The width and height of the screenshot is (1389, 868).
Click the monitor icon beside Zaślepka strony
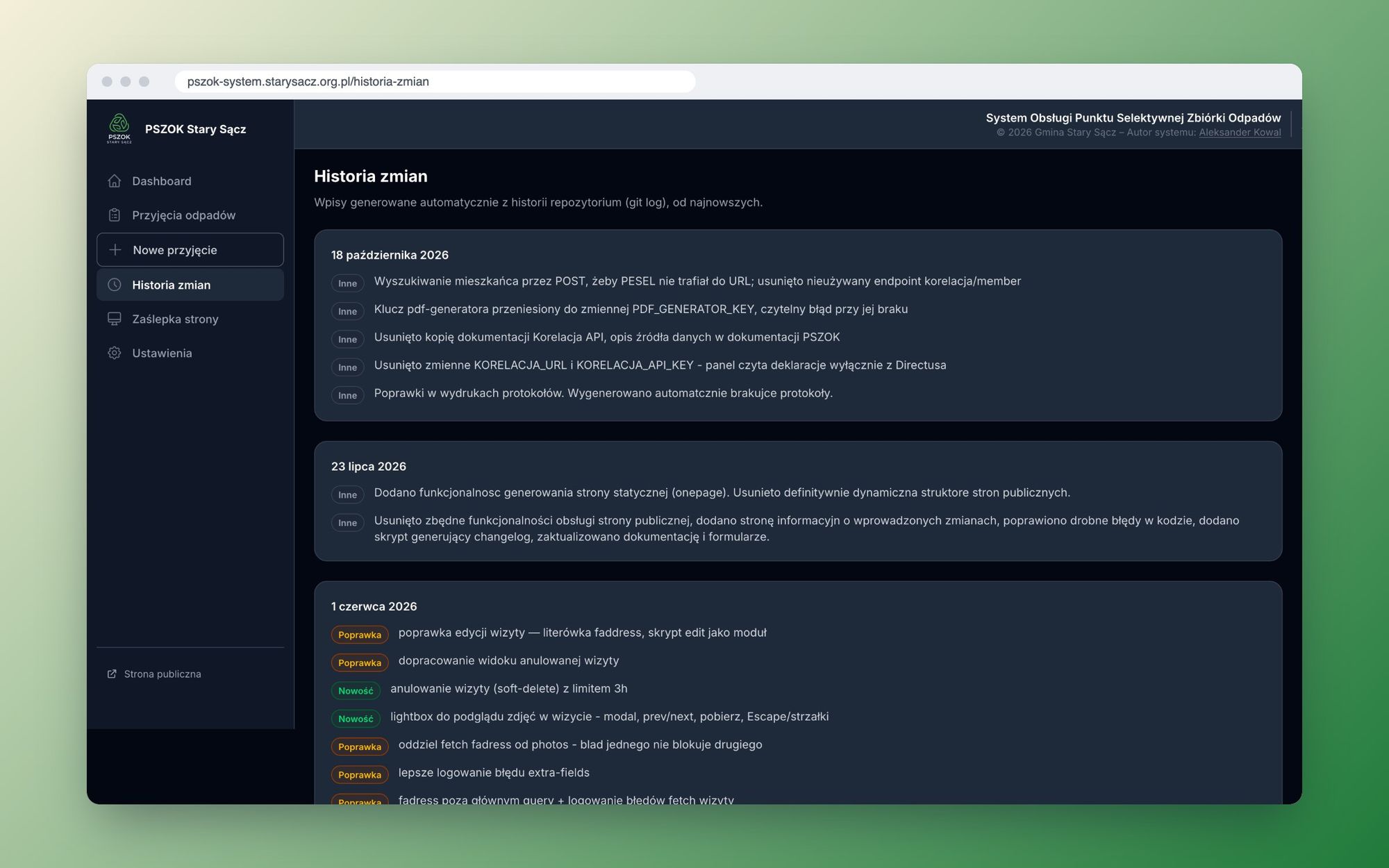pos(115,319)
